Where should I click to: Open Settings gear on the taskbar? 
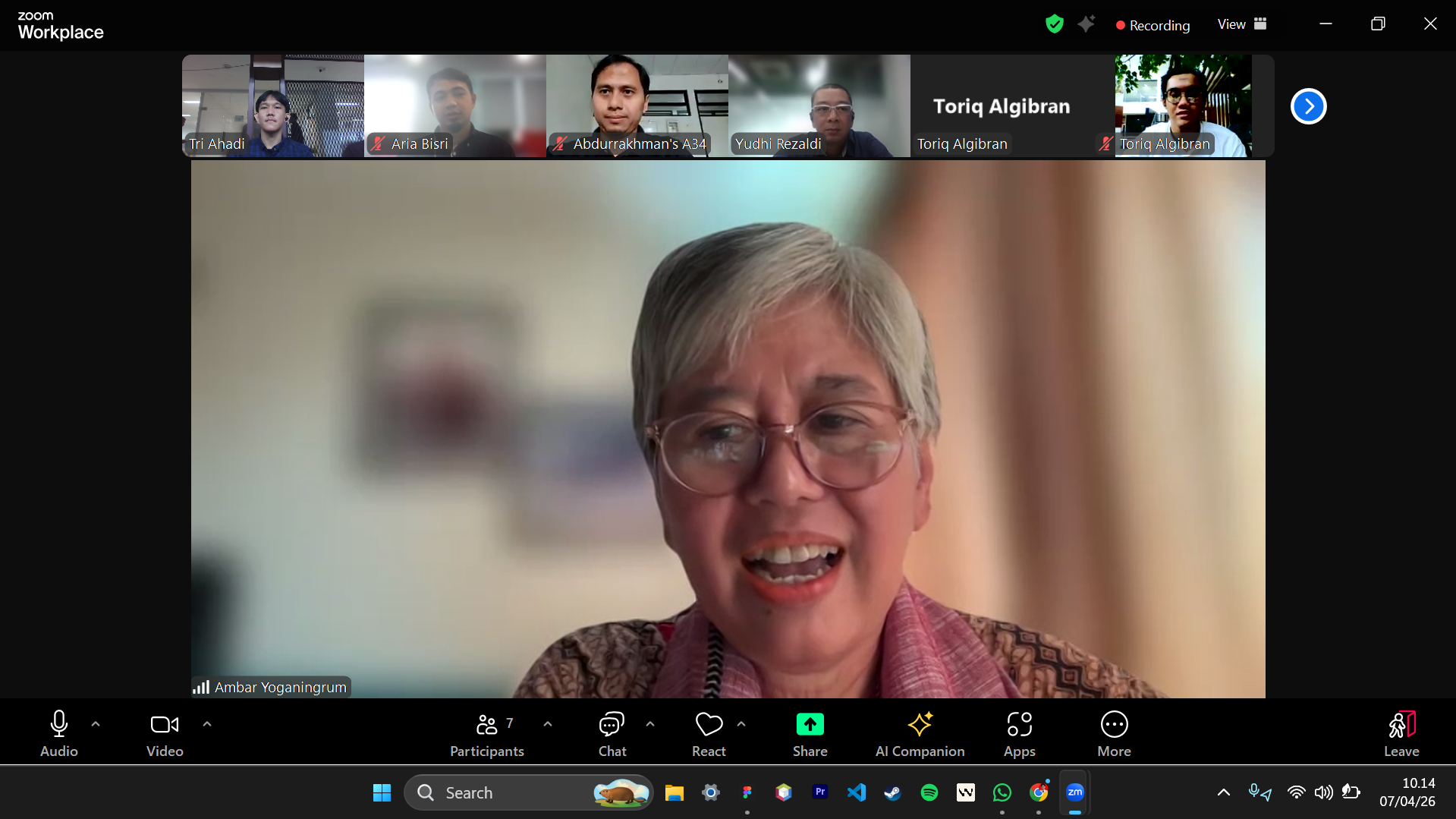(x=710, y=792)
